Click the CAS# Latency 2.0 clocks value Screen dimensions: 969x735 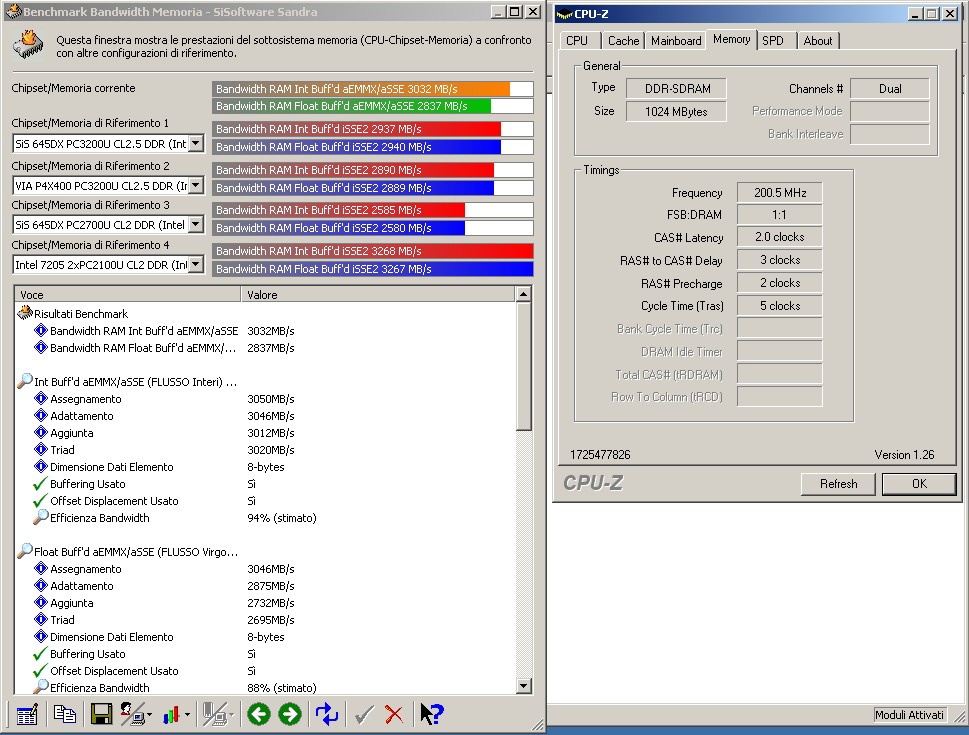click(779, 237)
